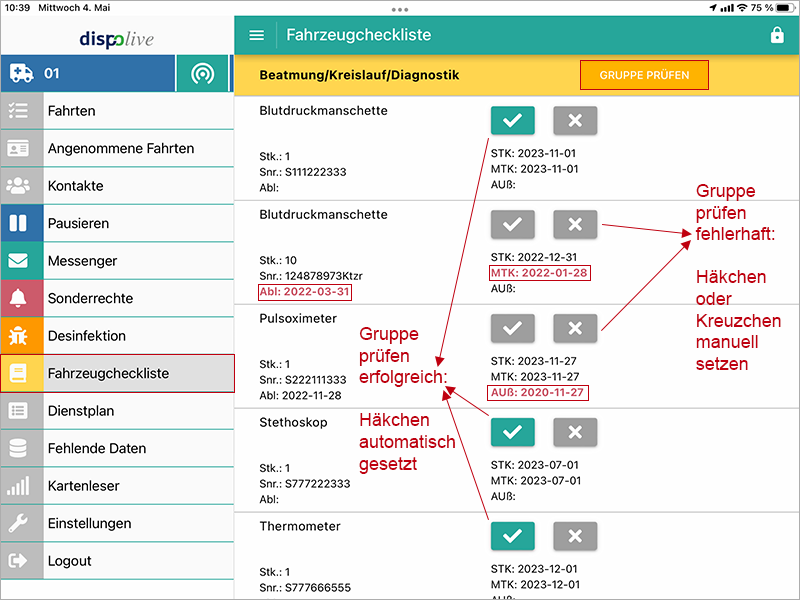Select Kontakte in sidebar
Screen dimensions: 800x600
coord(117,186)
